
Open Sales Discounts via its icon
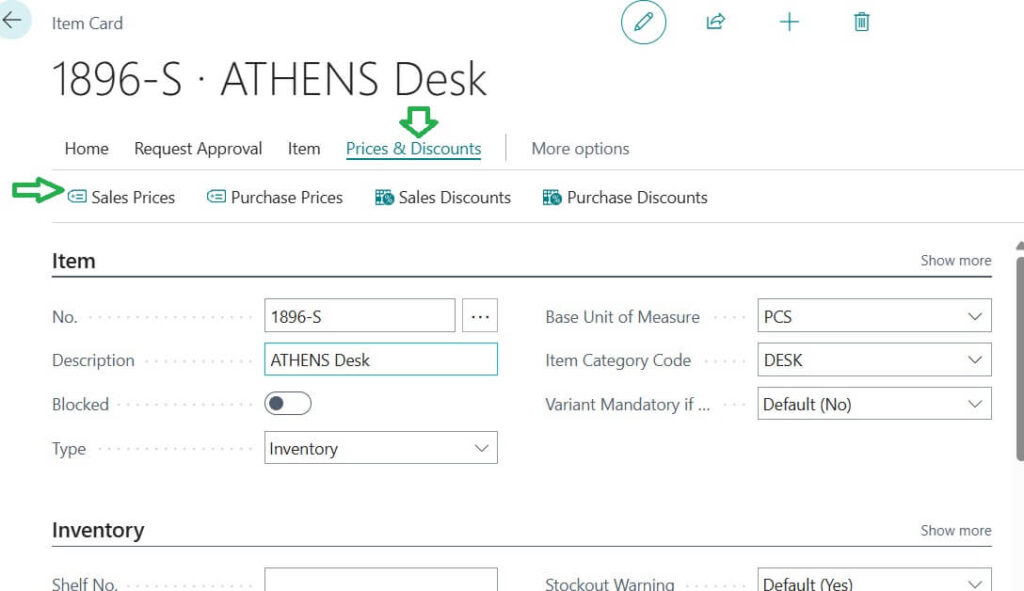(x=382, y=197)
